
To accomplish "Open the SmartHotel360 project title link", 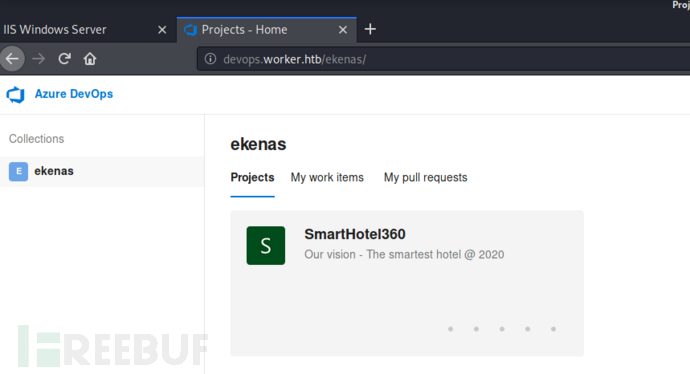I will 355,234.
